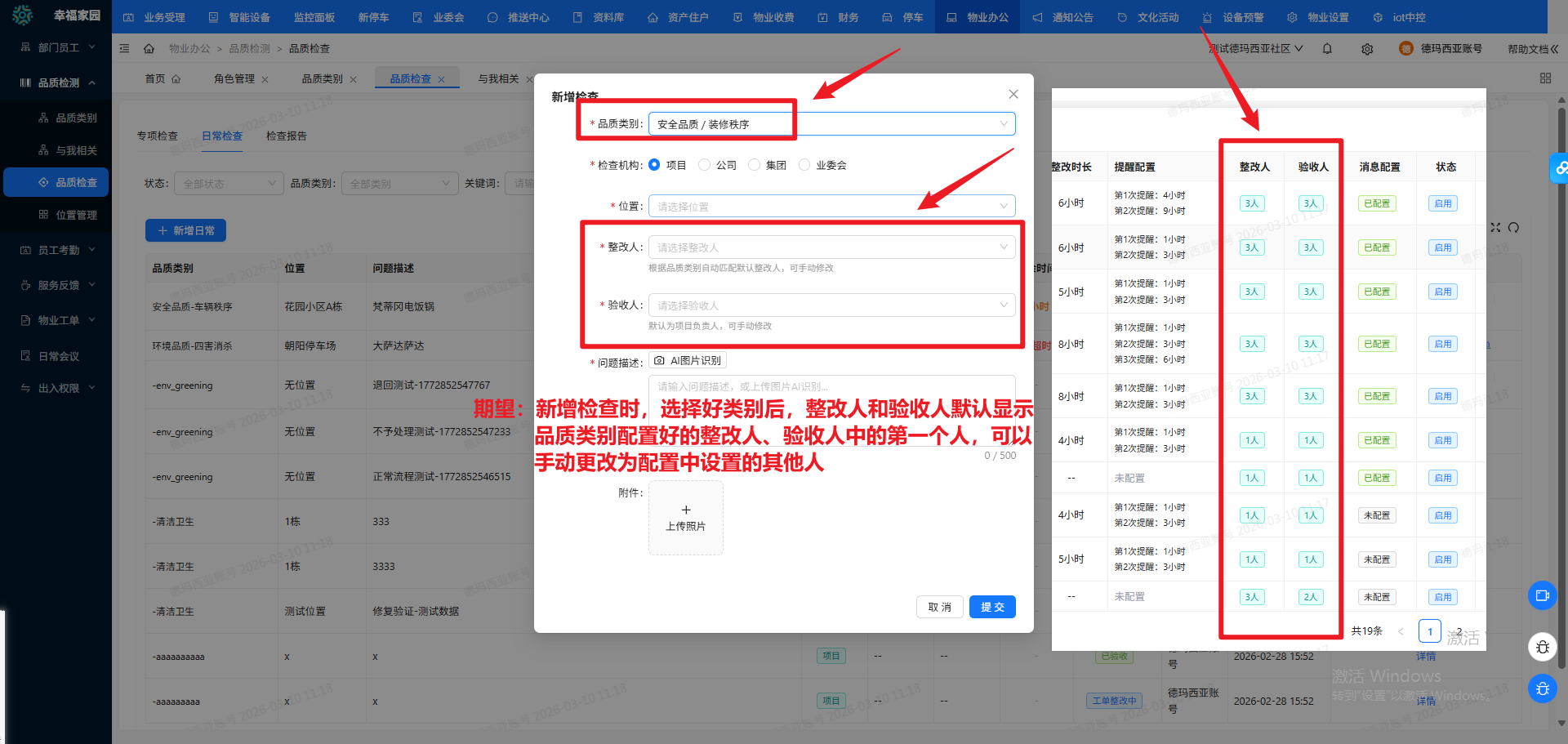Screen dimensions: 1568x744
Task: Select the 公司 radio option
Action: [x=704, y=165]
